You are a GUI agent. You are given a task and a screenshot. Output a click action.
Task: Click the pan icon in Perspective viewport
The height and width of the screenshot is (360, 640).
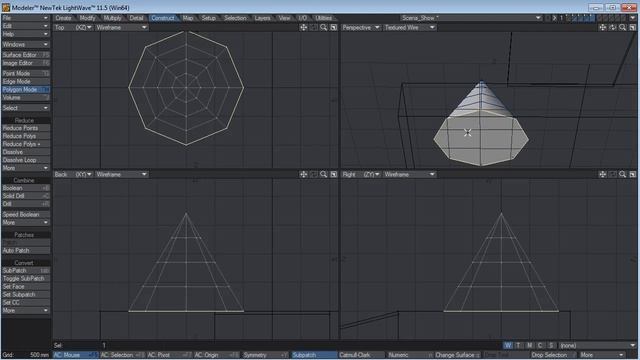pyautogui.click(x=602, y=27)
